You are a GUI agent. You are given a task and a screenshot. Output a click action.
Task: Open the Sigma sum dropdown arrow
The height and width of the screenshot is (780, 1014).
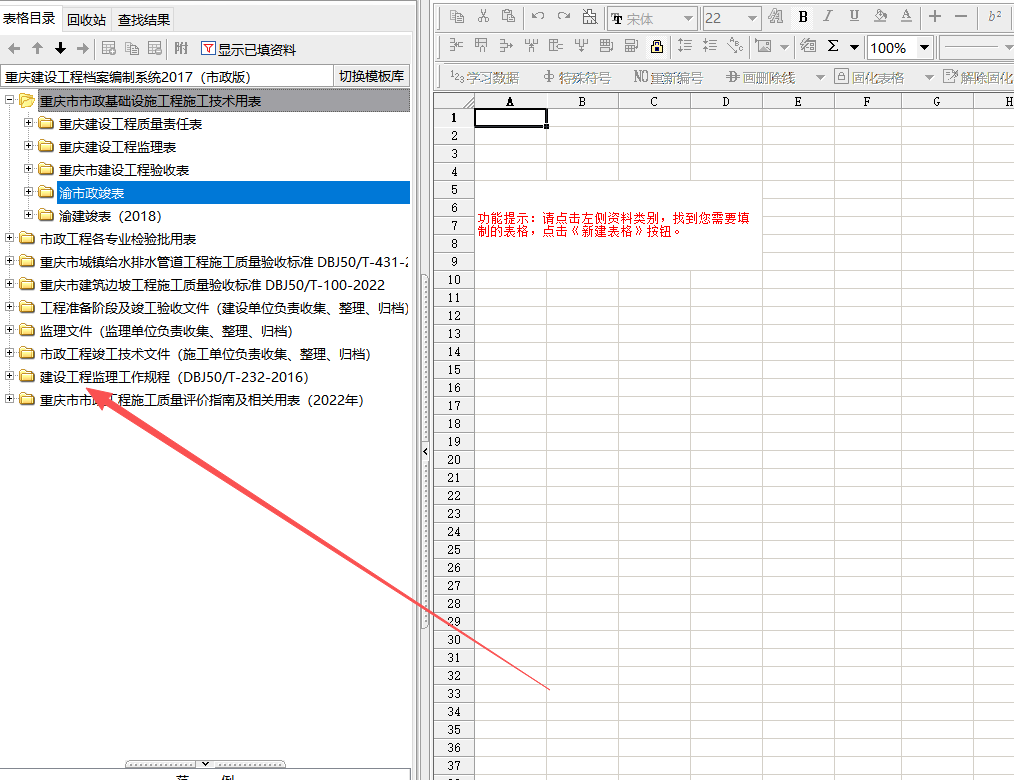click(x=854, y=47)
